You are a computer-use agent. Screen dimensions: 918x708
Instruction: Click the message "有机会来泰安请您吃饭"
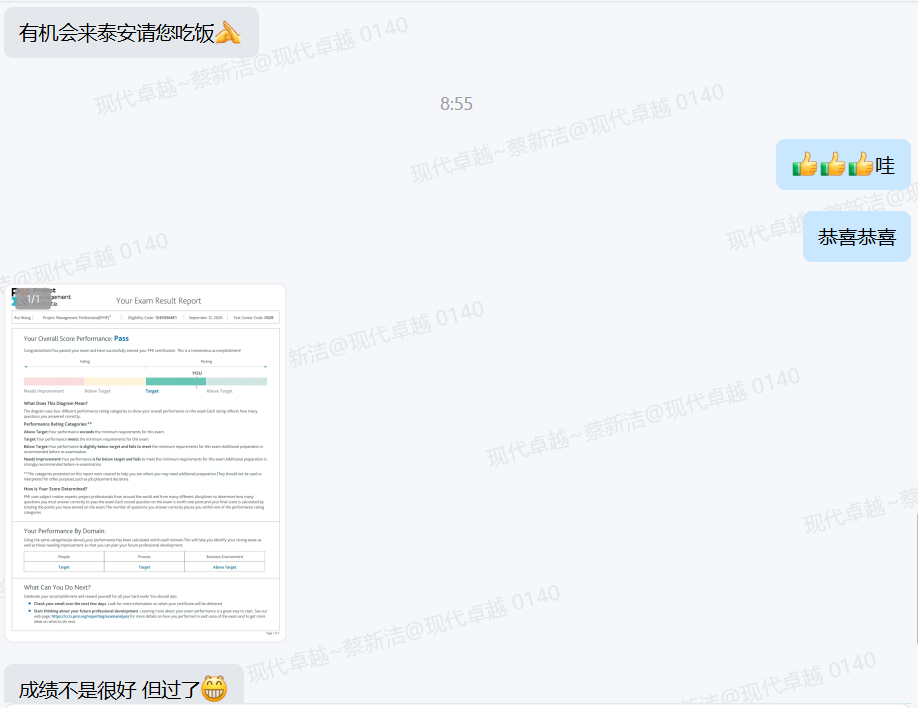131,33
